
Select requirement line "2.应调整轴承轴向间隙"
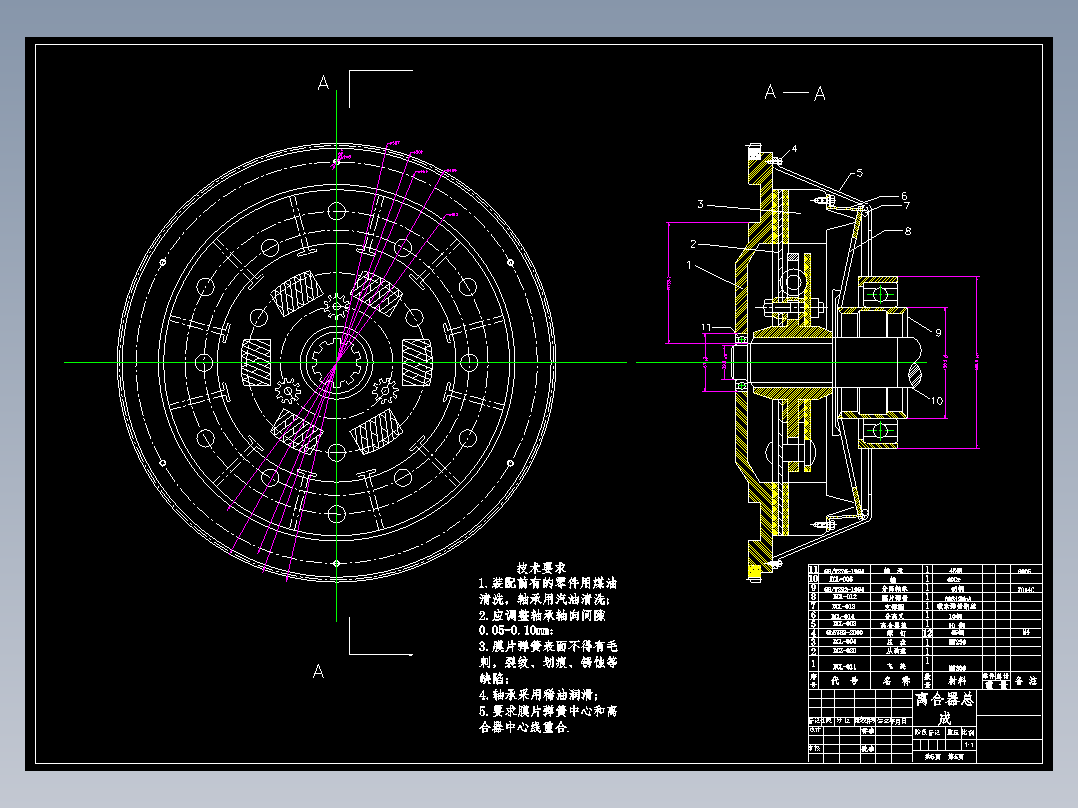pyautogui.click(x=542, y=615)
